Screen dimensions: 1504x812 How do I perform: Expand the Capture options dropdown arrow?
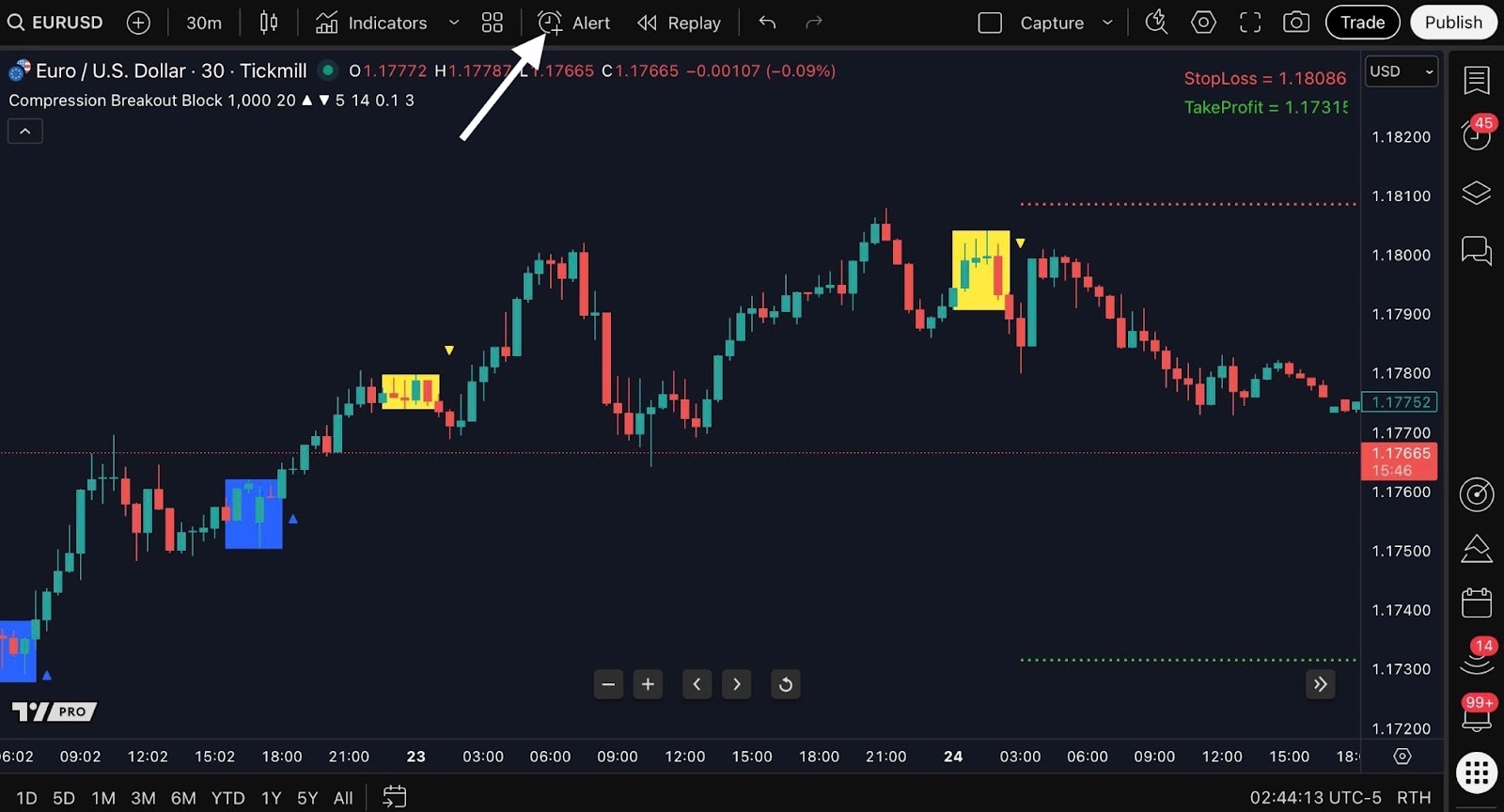point(1107,23)
